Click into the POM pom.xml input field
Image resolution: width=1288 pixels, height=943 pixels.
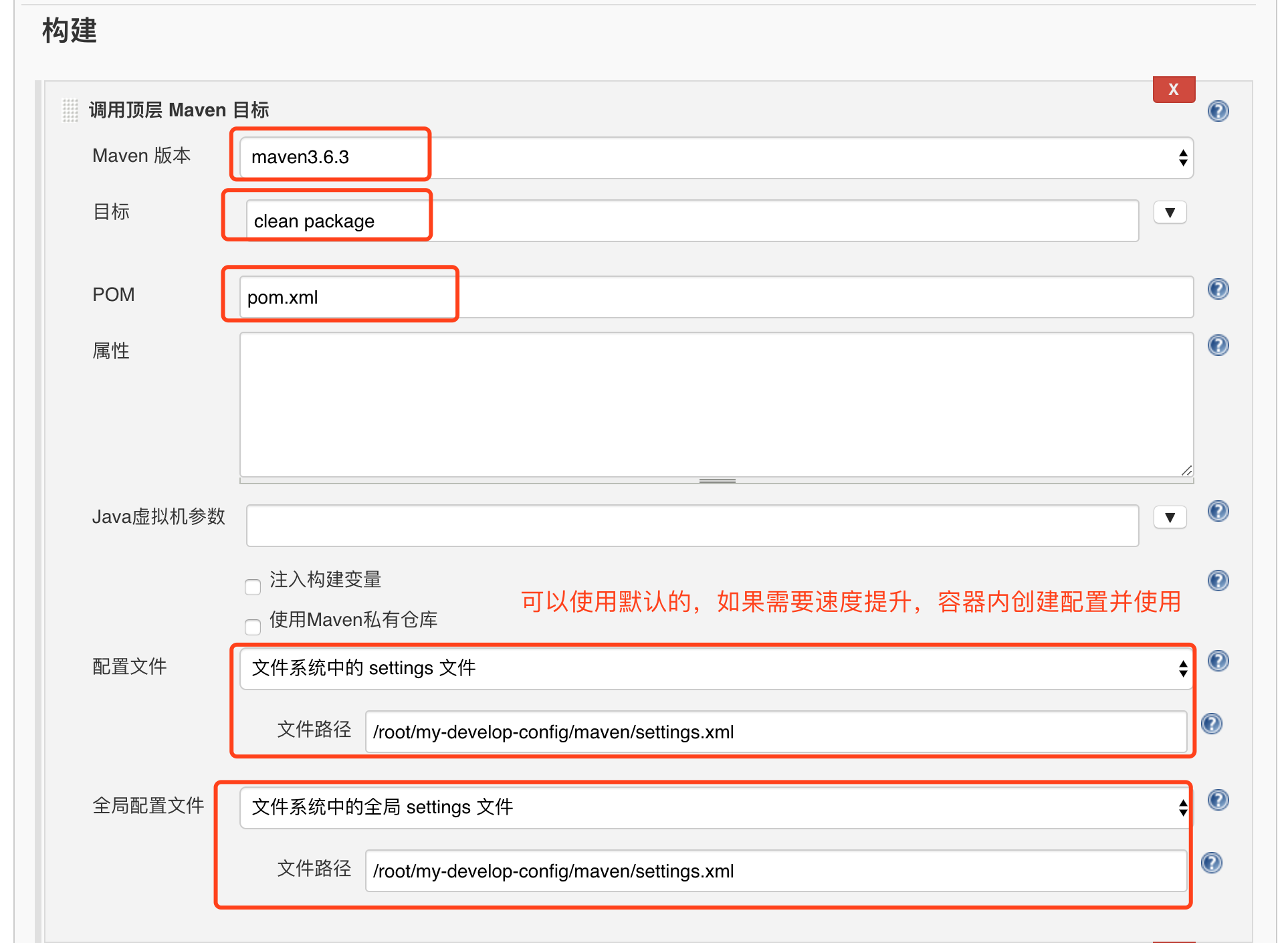point(716,297)
